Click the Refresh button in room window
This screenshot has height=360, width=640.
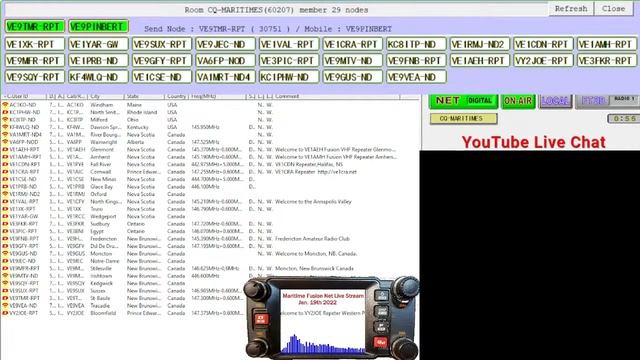(x=571, y=9)
